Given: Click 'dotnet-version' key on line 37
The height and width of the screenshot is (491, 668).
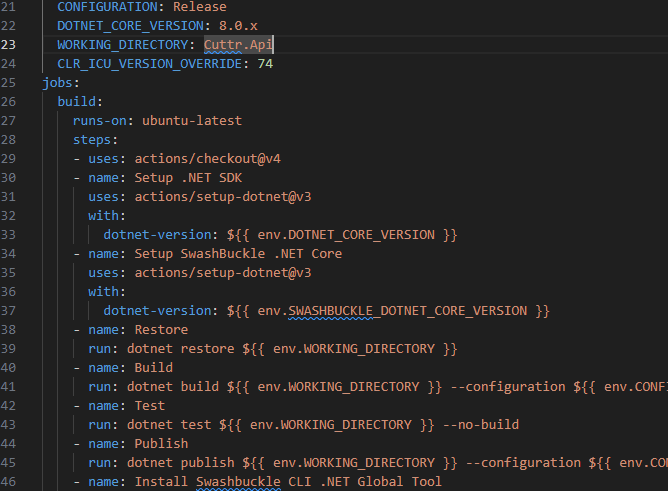Looking at the screenshot, I should (x=157, y=311).
